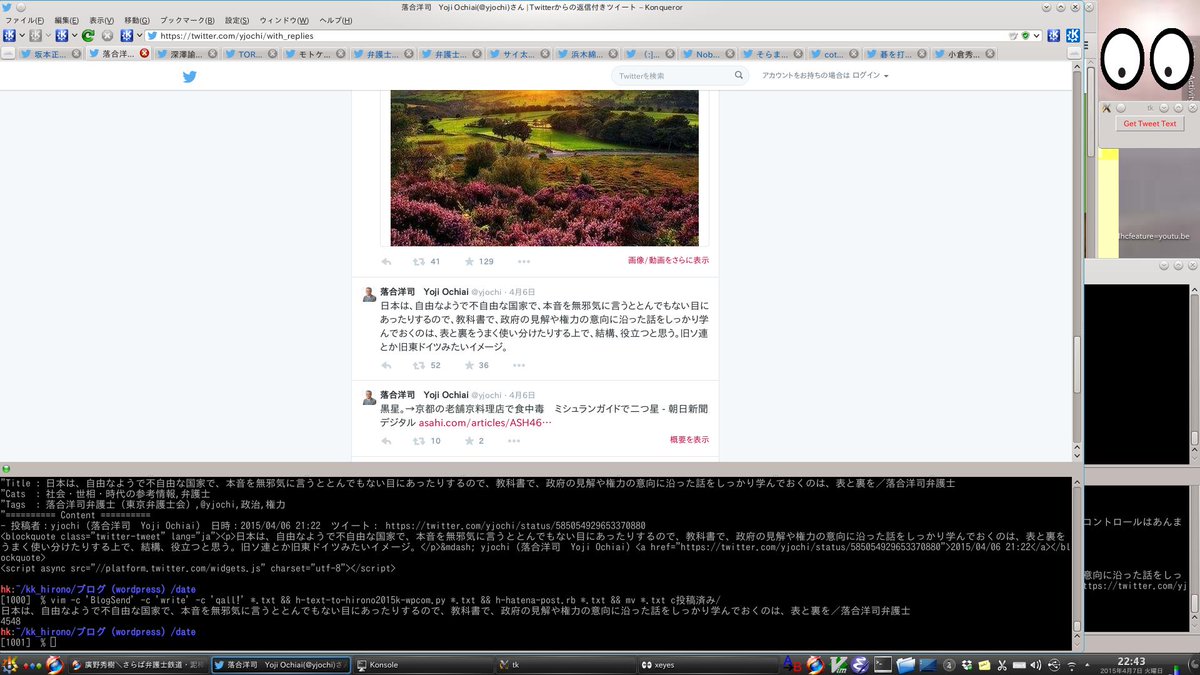Viewport: 1200px width, 675px height.
Task: Reply to the 黒星 Asahi news tweet
Action: [386, 440]
